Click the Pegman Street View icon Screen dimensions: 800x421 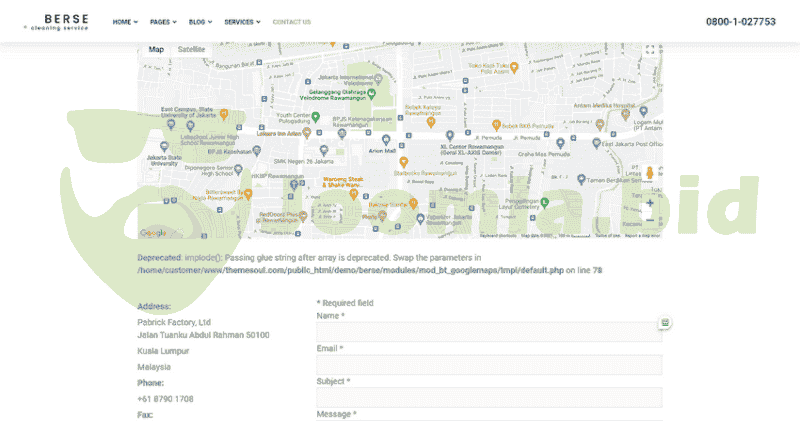coord(650,174)
